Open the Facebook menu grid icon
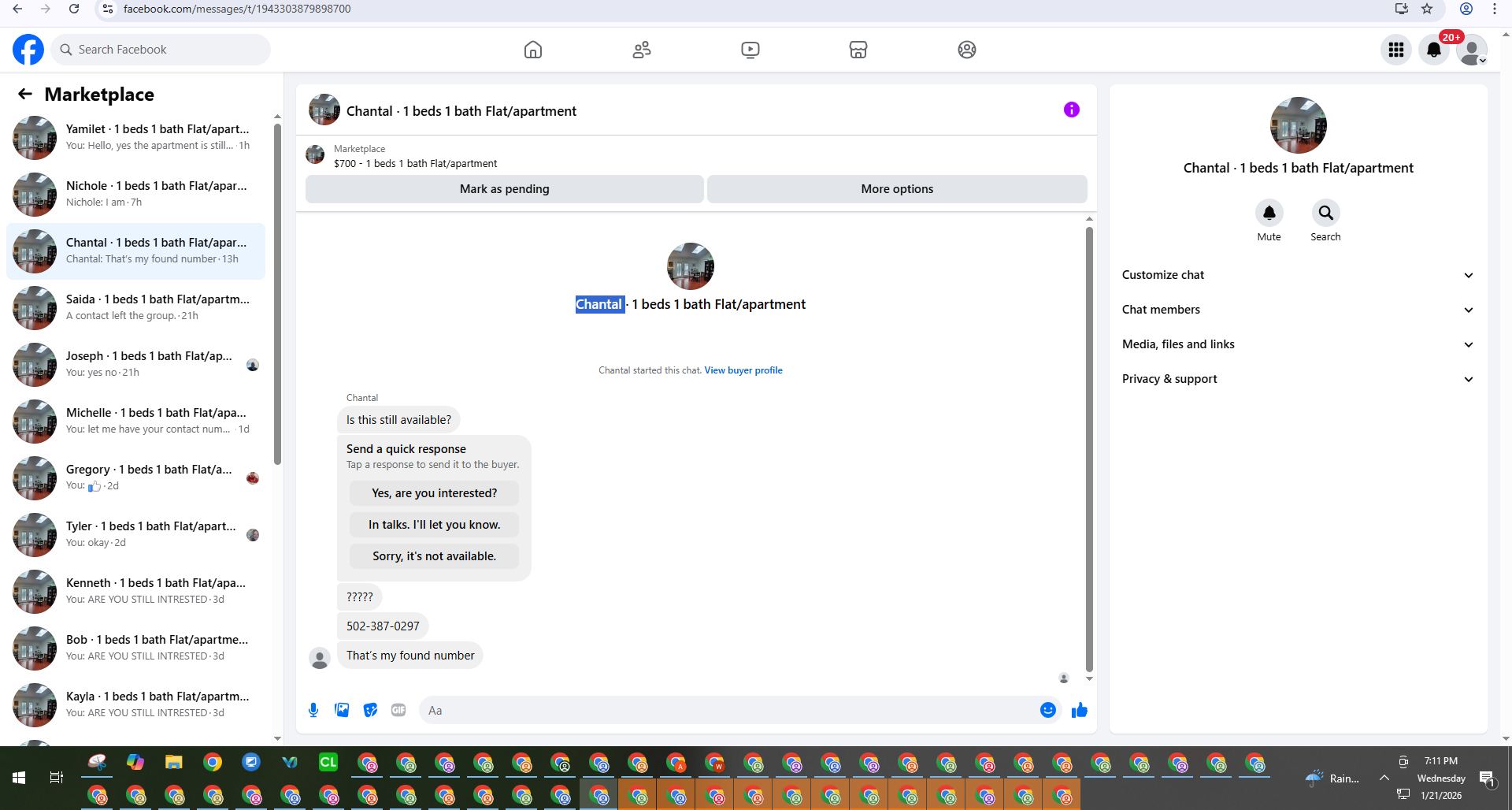This screenshot has width=1512, height=810. (x=1396, y=50)
